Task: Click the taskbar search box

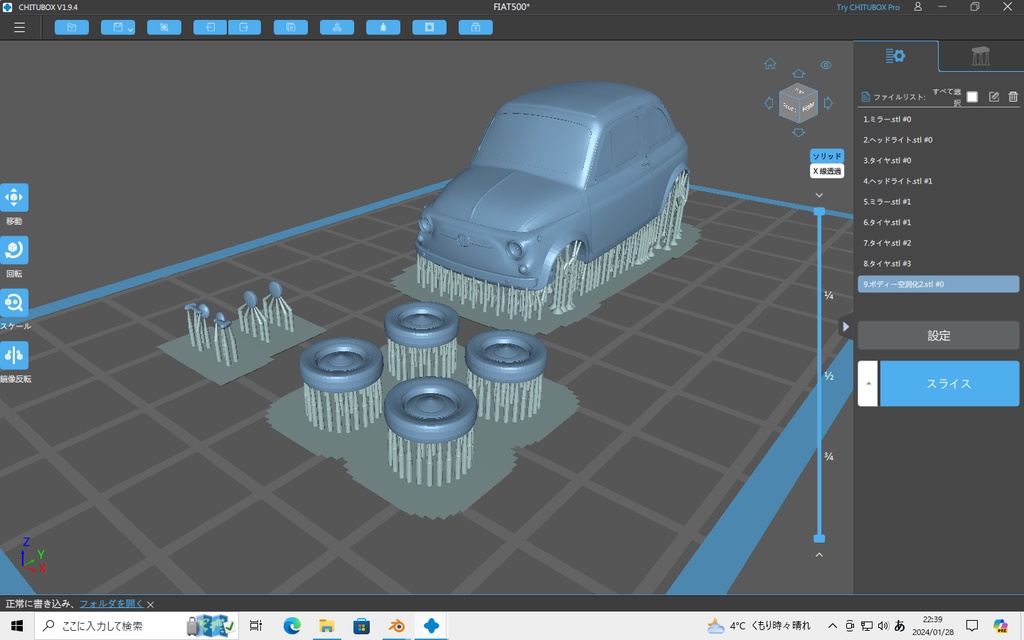Action: tap(136, 626)
